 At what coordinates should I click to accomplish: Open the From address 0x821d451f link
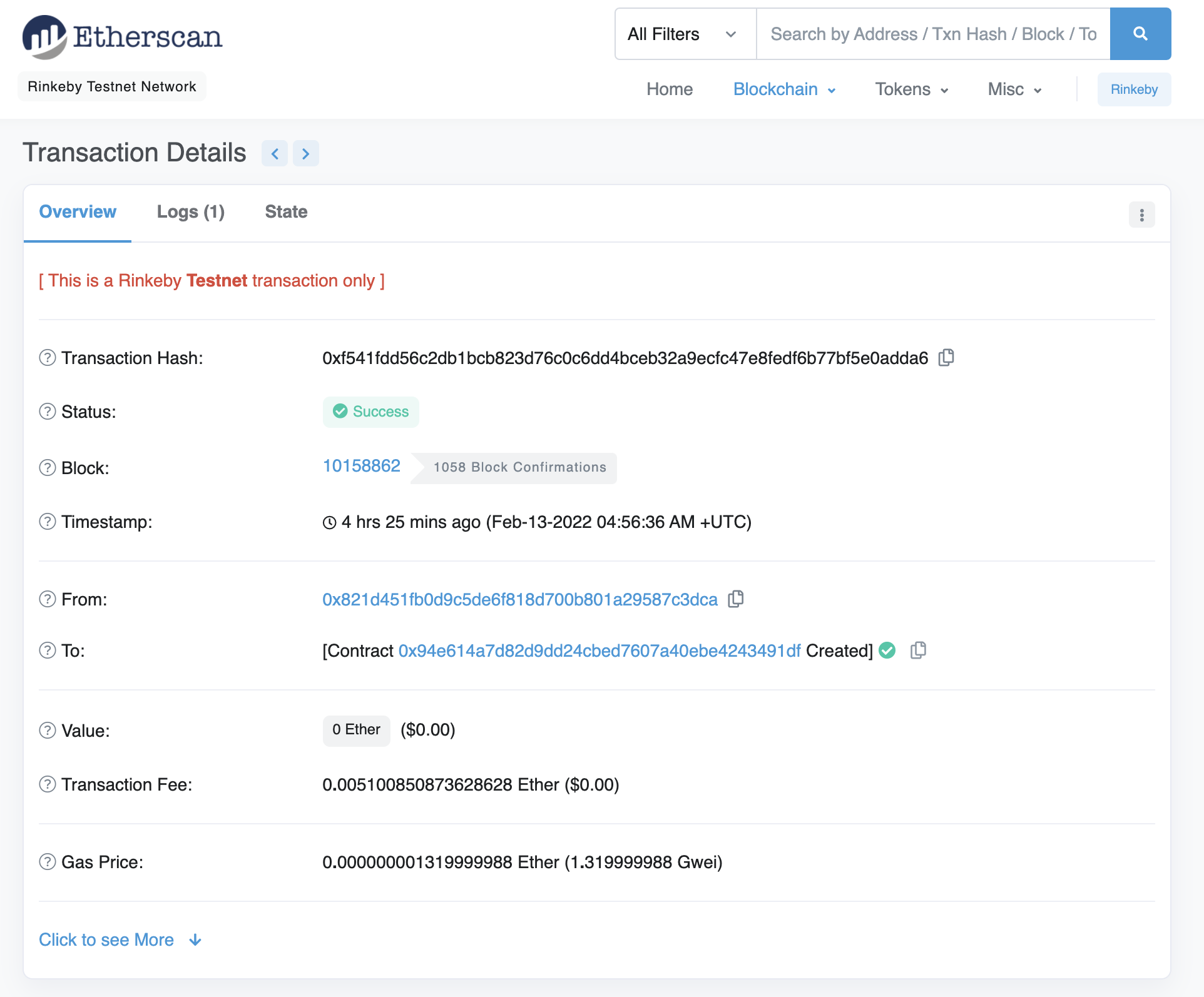[x=520, y=599]
